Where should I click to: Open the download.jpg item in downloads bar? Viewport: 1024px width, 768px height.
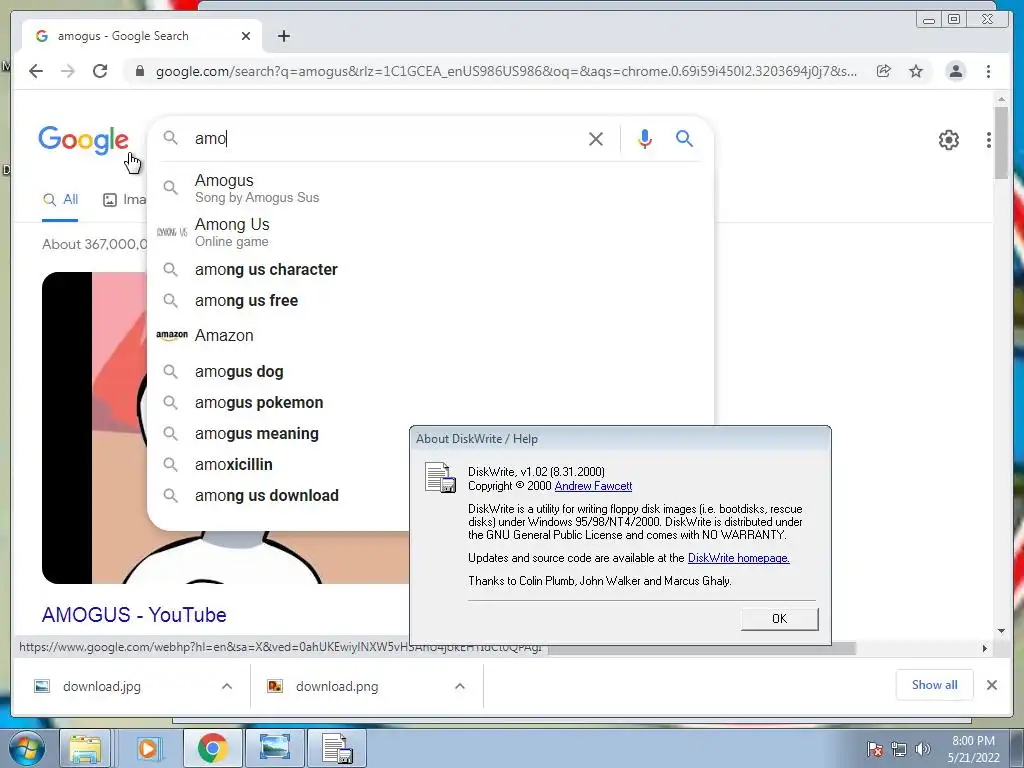[101, 686]
